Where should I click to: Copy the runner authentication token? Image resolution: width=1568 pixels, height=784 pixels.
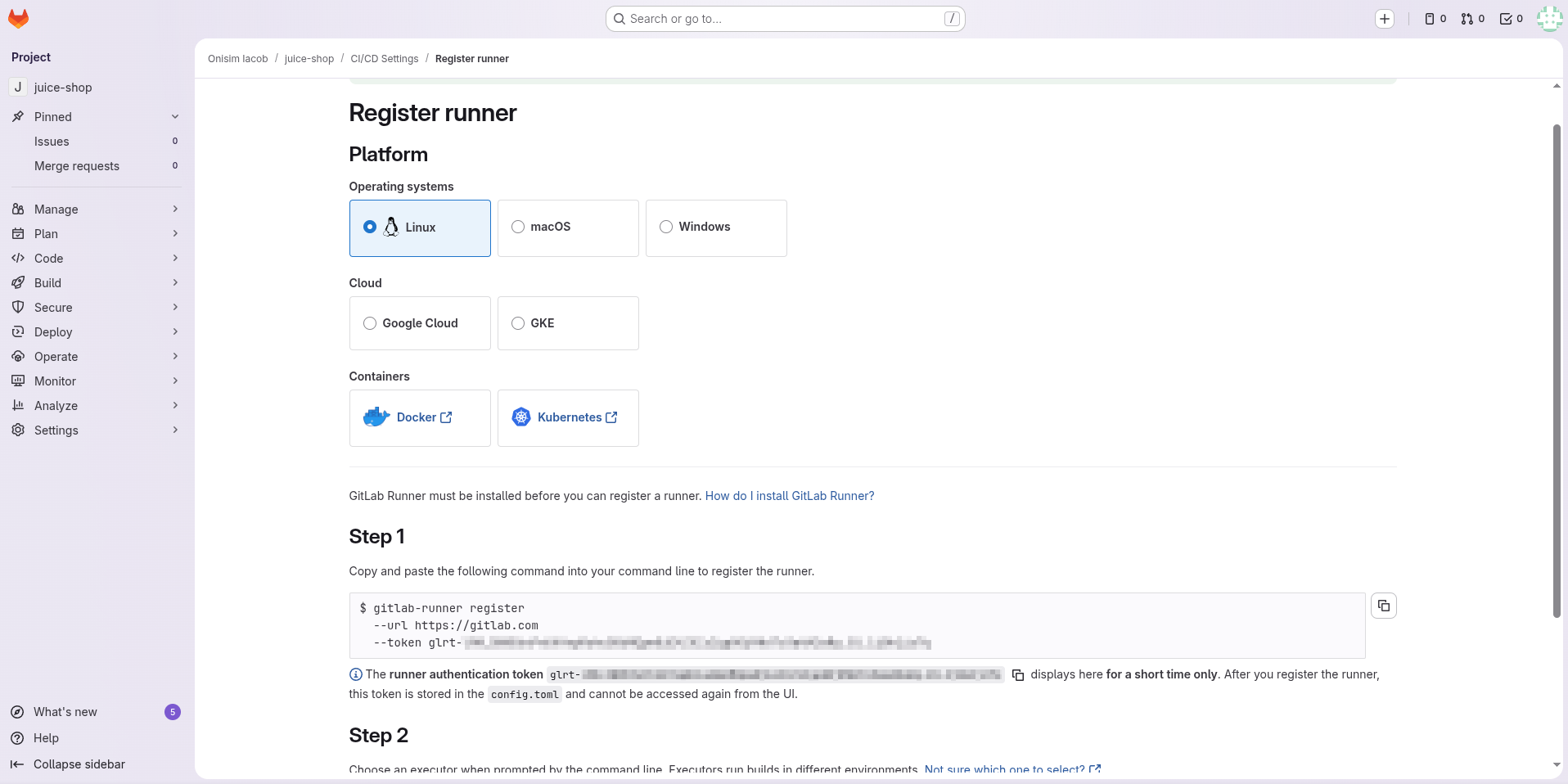[x=1018, y=675]
